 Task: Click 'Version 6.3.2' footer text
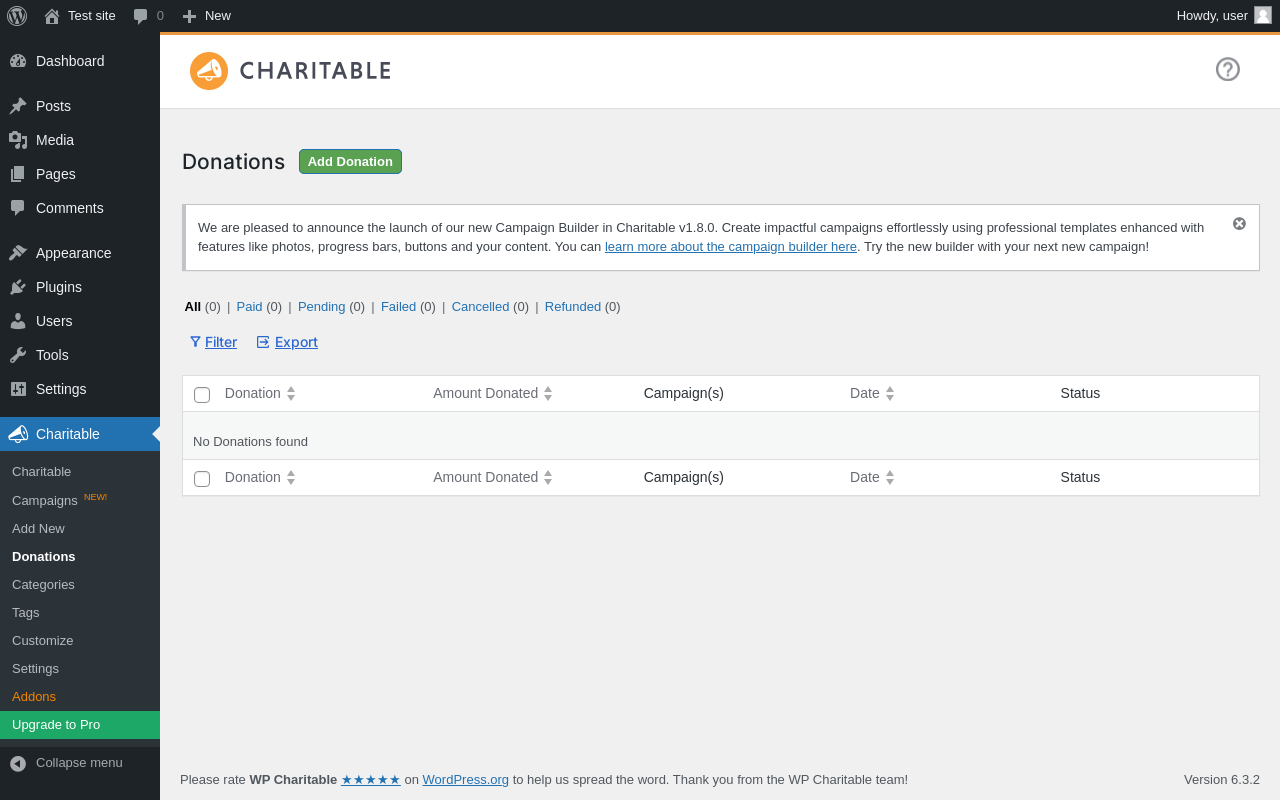pyautogui.click(x=1222, y=779)
